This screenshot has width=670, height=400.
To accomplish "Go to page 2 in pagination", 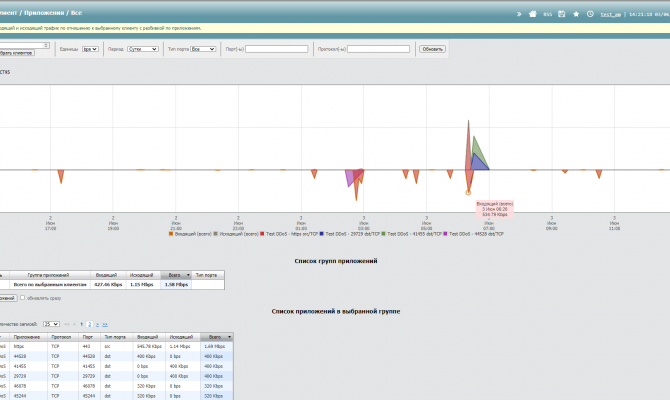I will pyautogui.click(x=88, y=324).
